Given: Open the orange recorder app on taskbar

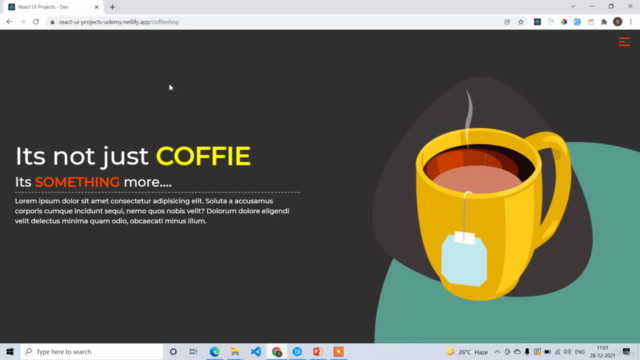Looking at the screenshot, I should pyautogui.click(x=338, y=351).
